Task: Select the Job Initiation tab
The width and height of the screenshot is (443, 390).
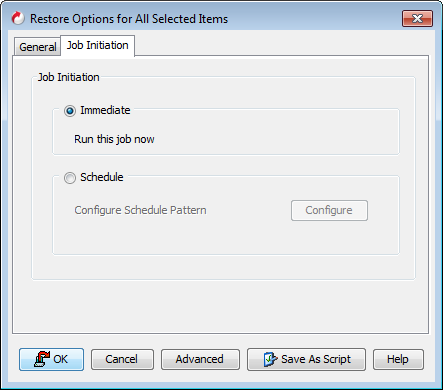Action: point(98,45)
